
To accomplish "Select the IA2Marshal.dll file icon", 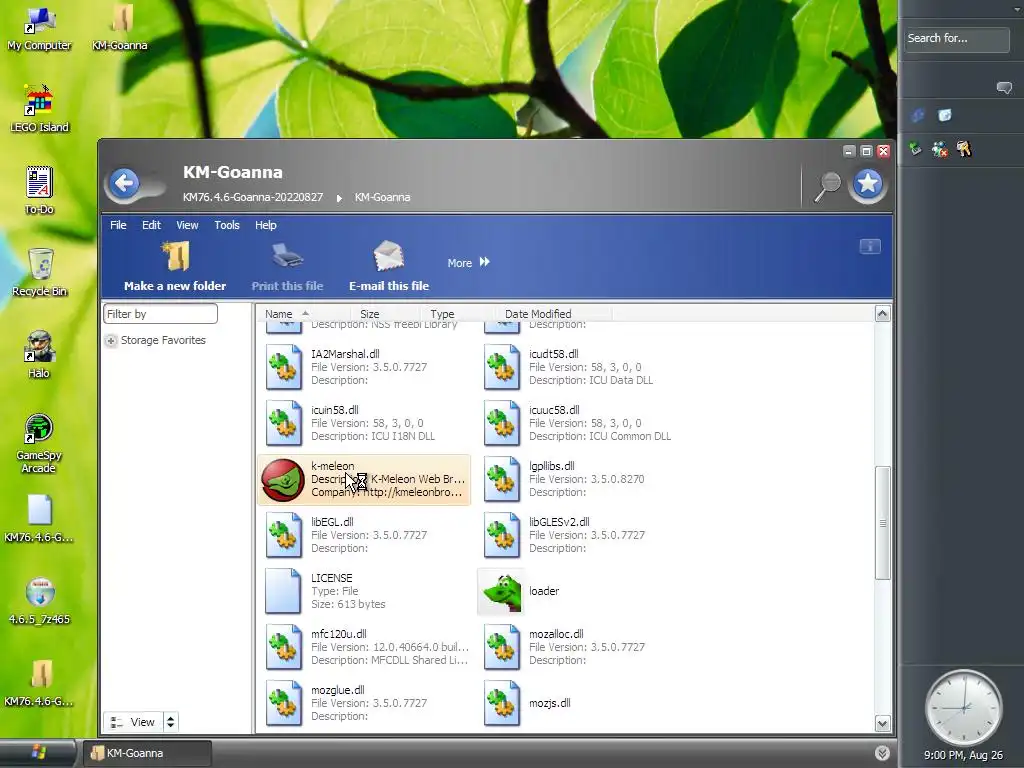I will (x=283, y=367).
